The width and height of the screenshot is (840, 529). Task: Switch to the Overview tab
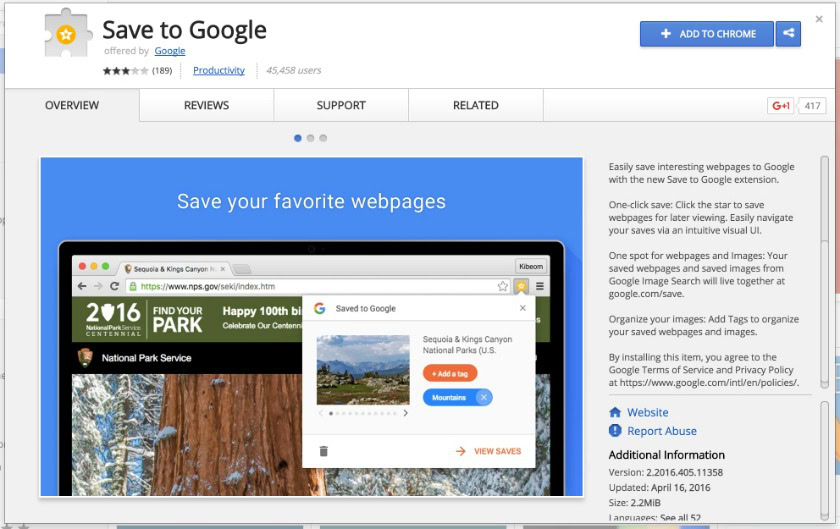coord(72,105)
